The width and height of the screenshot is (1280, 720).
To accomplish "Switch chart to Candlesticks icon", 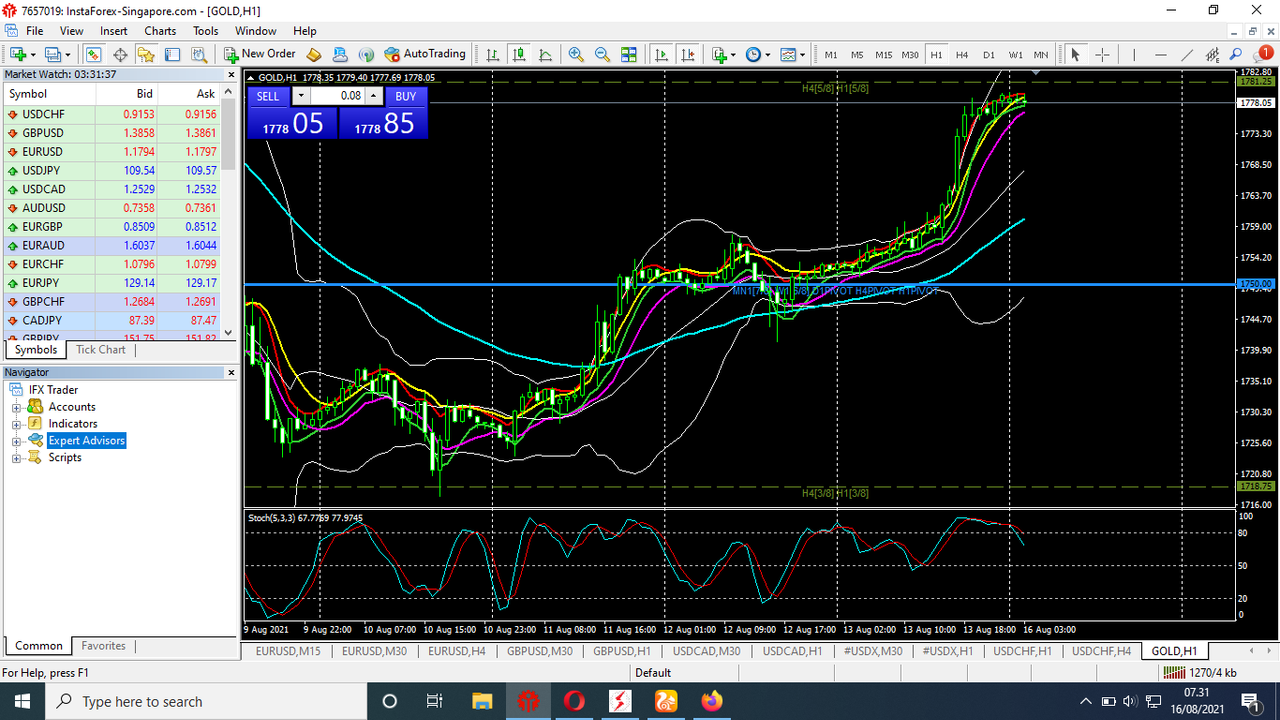I will (x=520, y=54).
